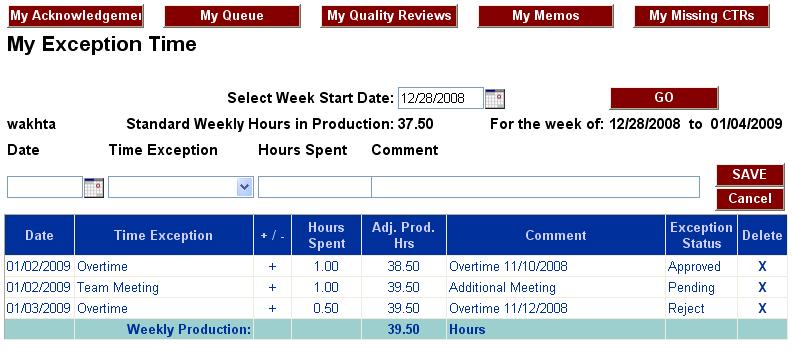The height and width of the screenshot is (362, 792).
Task: Select the Team Meeting cell
Action: 164,287
